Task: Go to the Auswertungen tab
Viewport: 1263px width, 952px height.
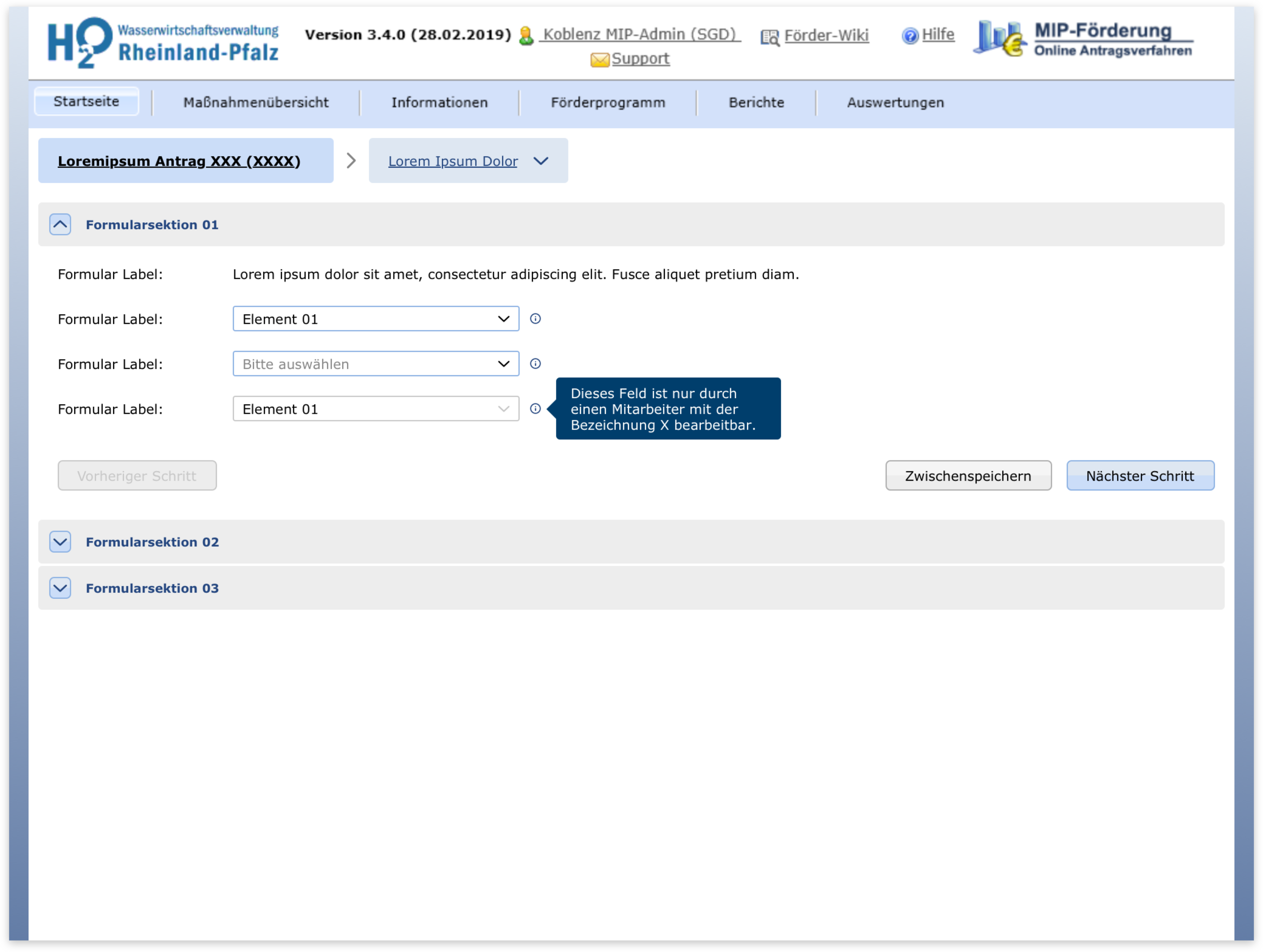Action: coord(895,103)
